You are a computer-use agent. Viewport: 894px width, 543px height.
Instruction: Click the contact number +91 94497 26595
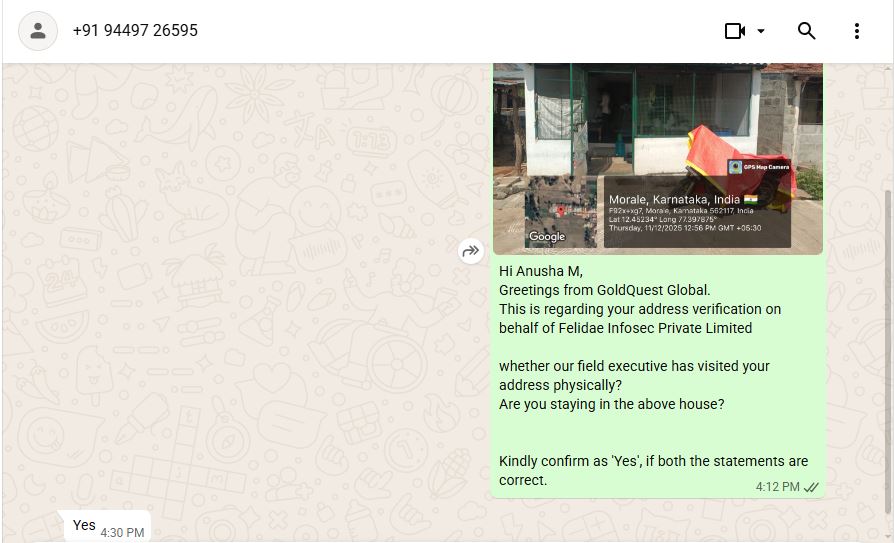[x=135, y=30]
